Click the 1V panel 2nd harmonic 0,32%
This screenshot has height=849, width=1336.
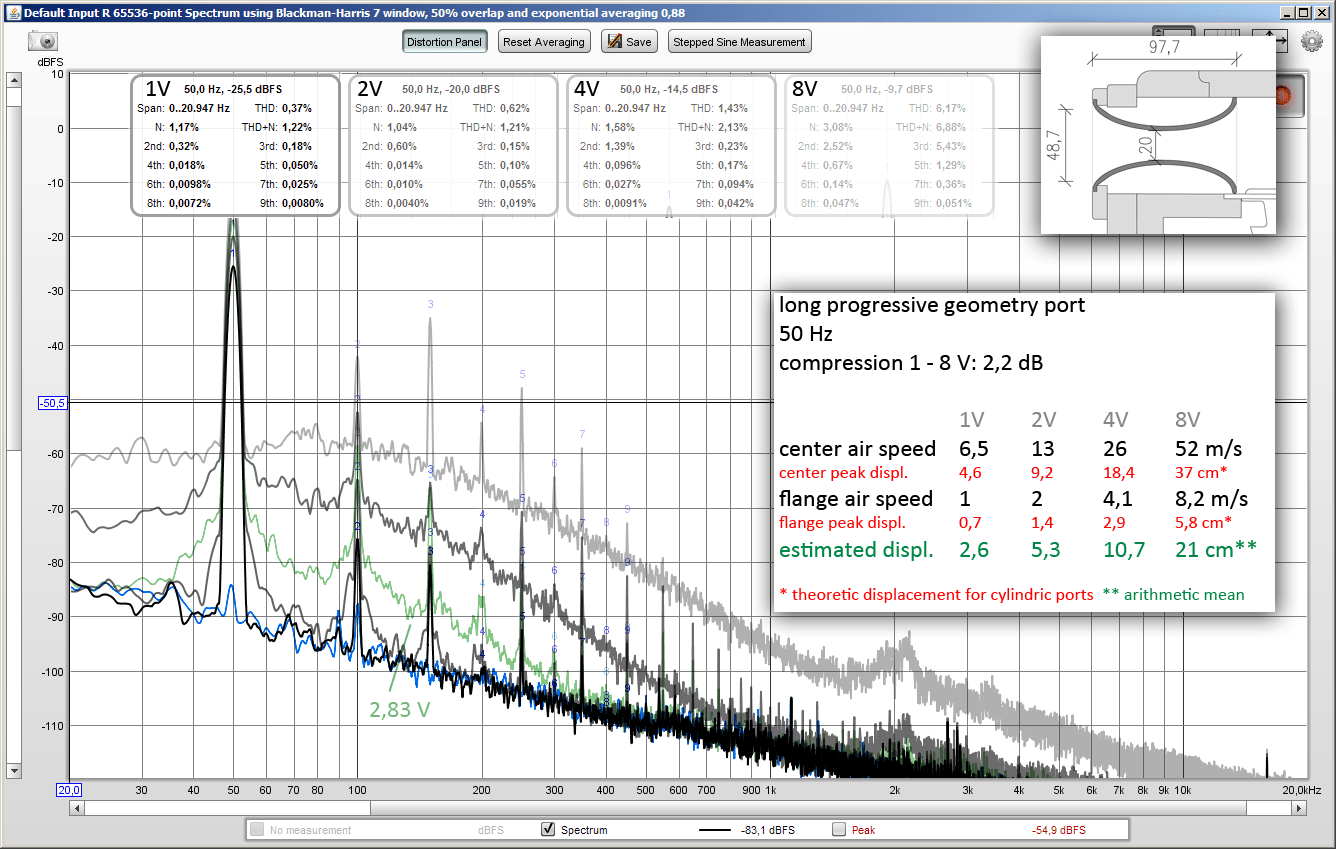click(184, 146)
